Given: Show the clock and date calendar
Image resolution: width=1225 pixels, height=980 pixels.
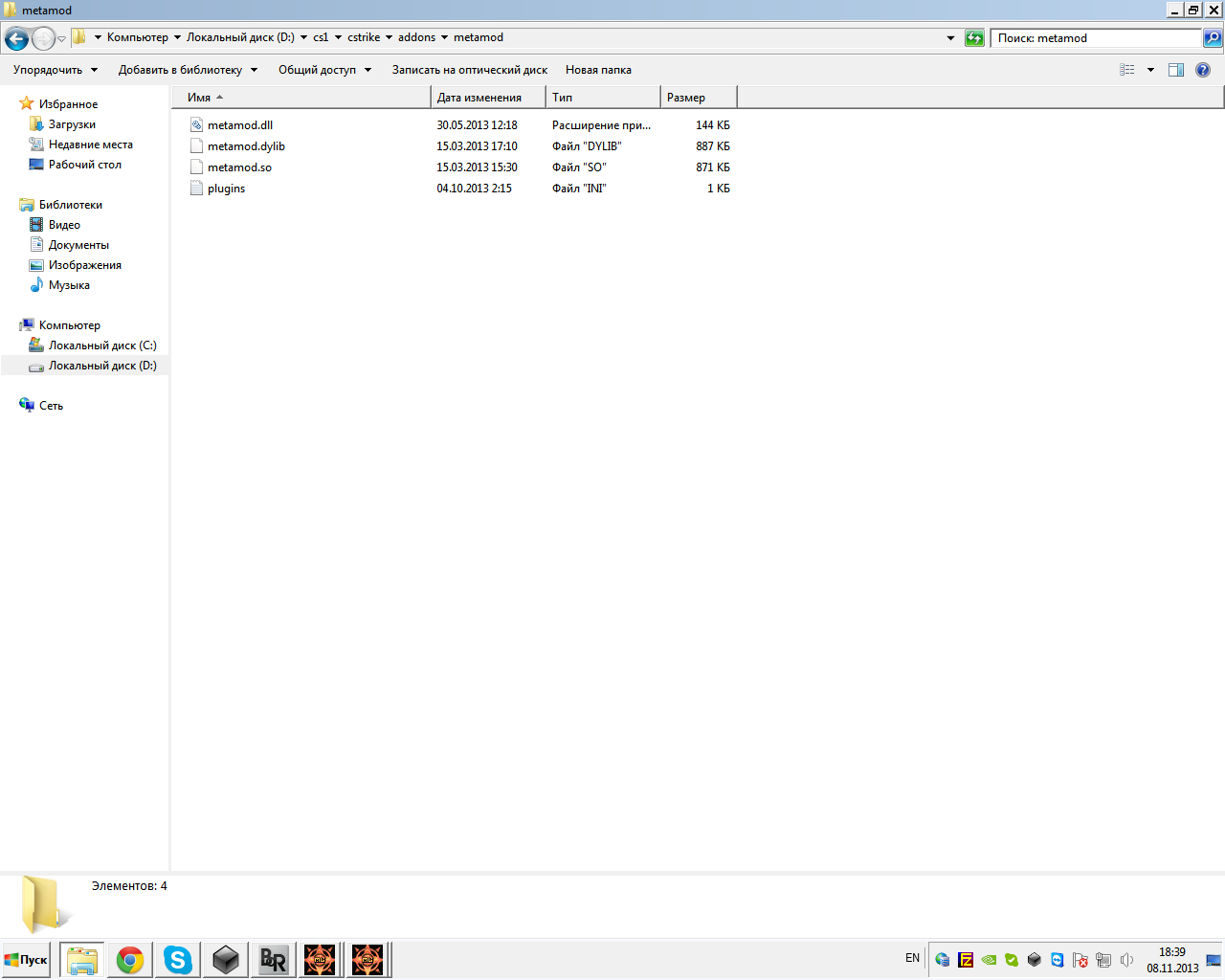Looking at the screenshot, I should (x=1172, y=960).
